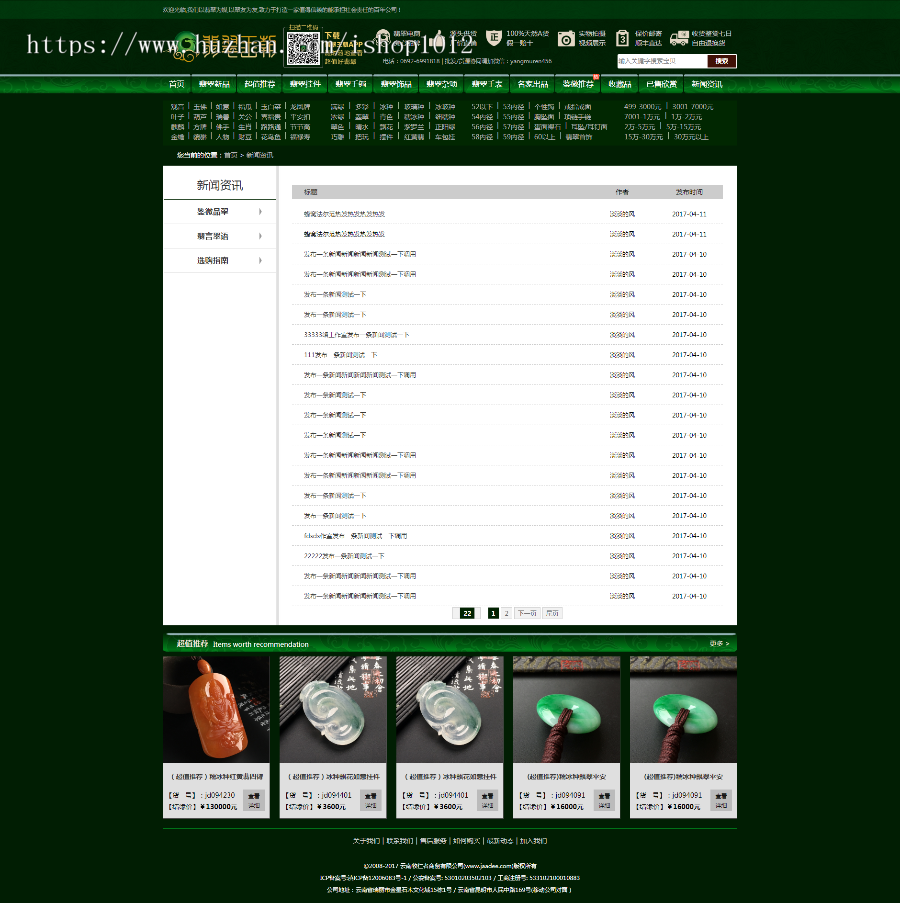Select the 59内径 size filter

[x=513, y=136]
